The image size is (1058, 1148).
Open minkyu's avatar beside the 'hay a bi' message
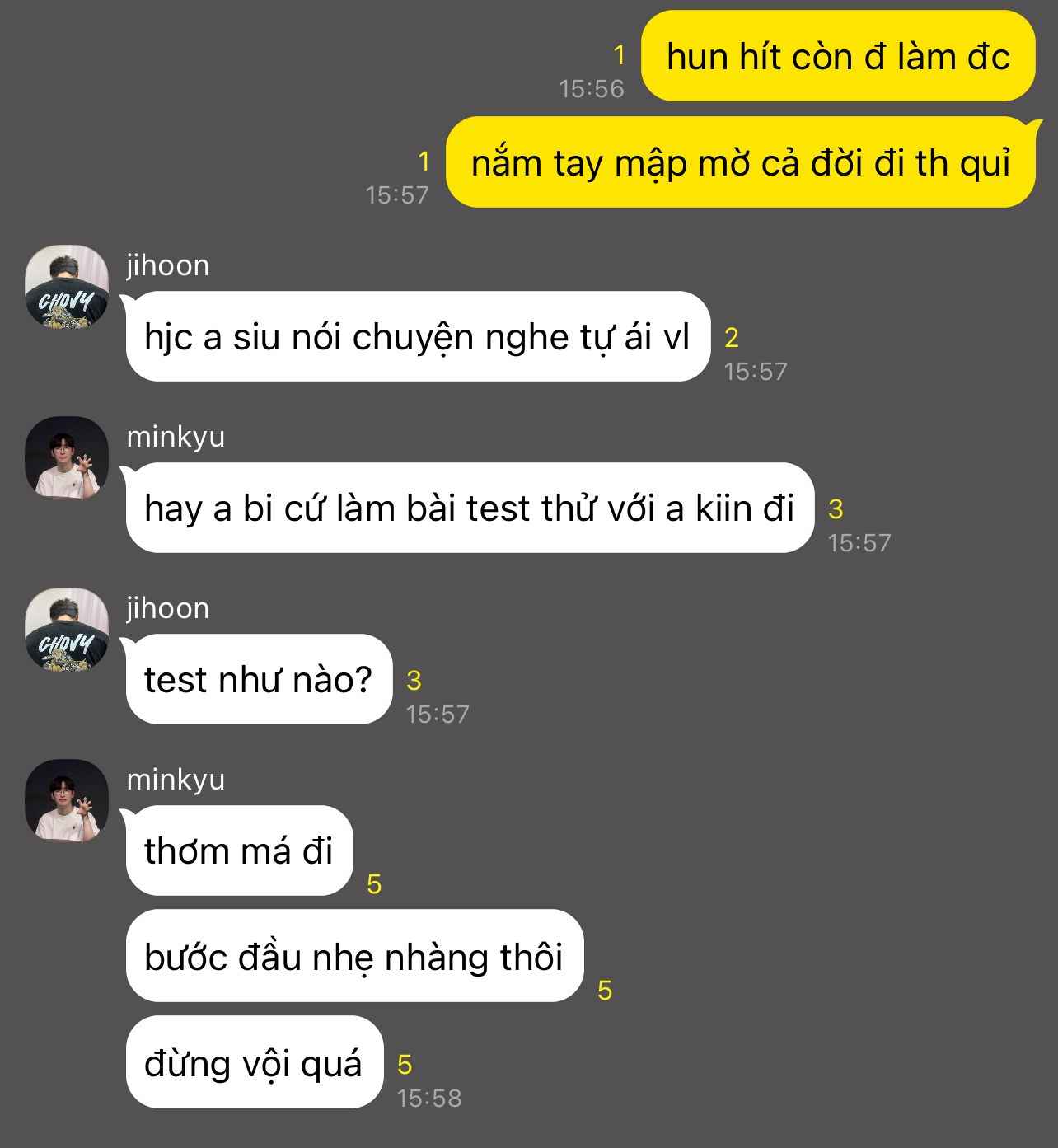point(67,457)
